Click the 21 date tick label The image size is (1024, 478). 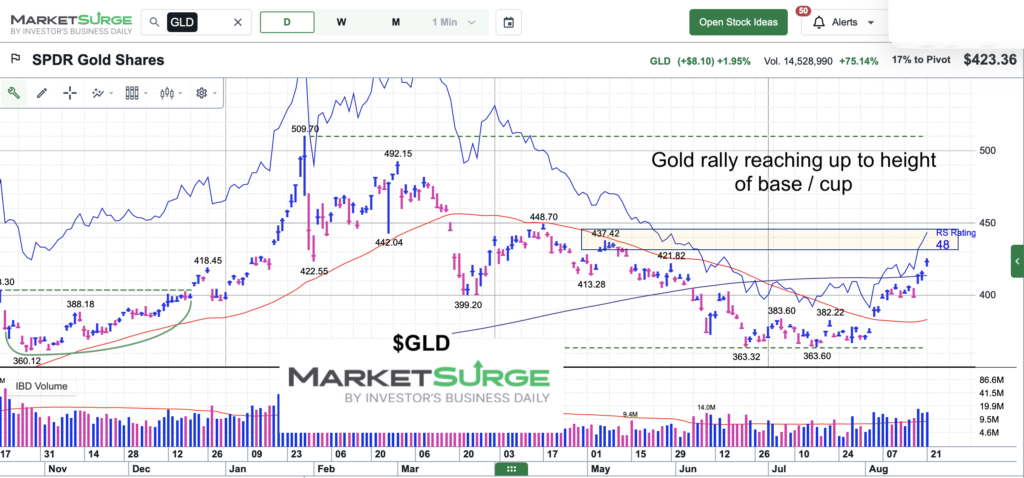935,453
